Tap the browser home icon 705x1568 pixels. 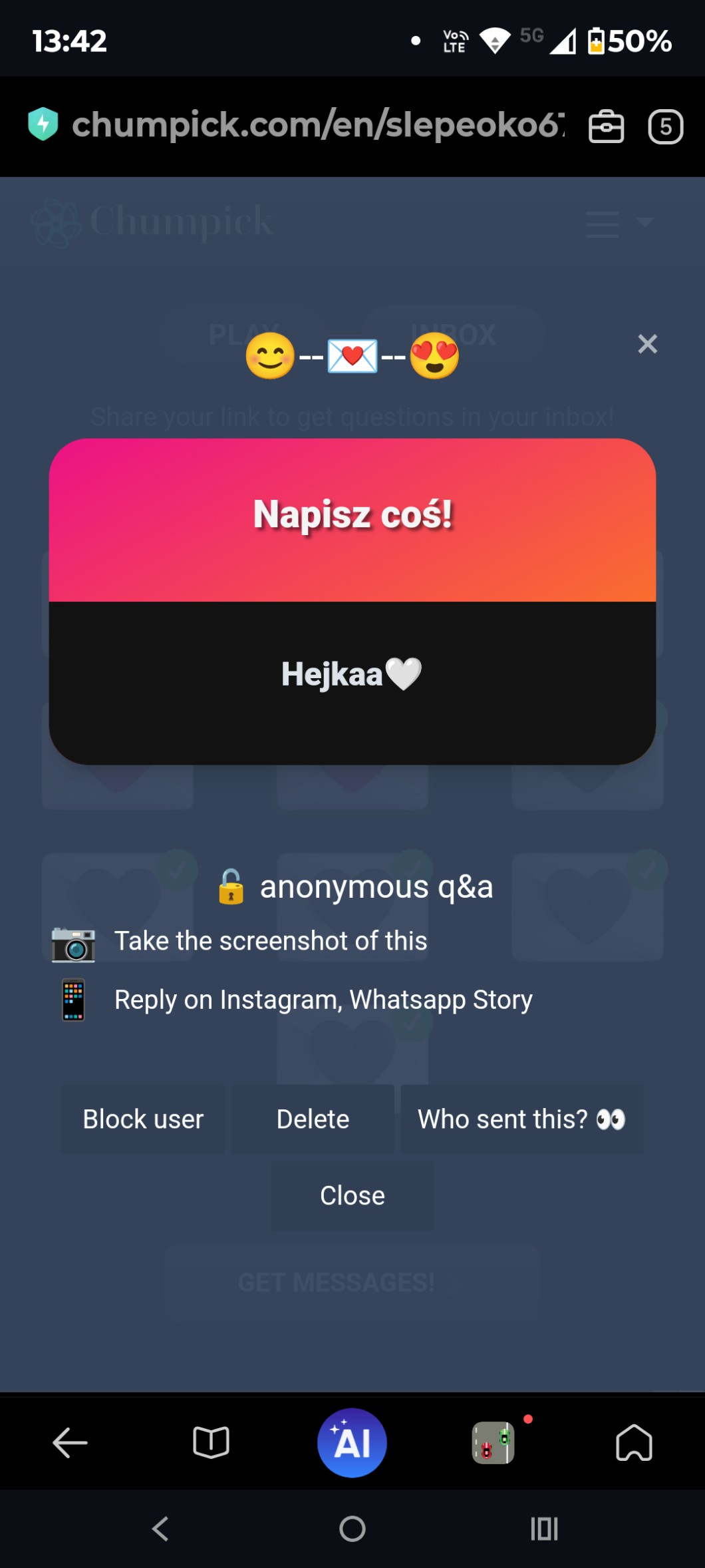pos(634,1442)
